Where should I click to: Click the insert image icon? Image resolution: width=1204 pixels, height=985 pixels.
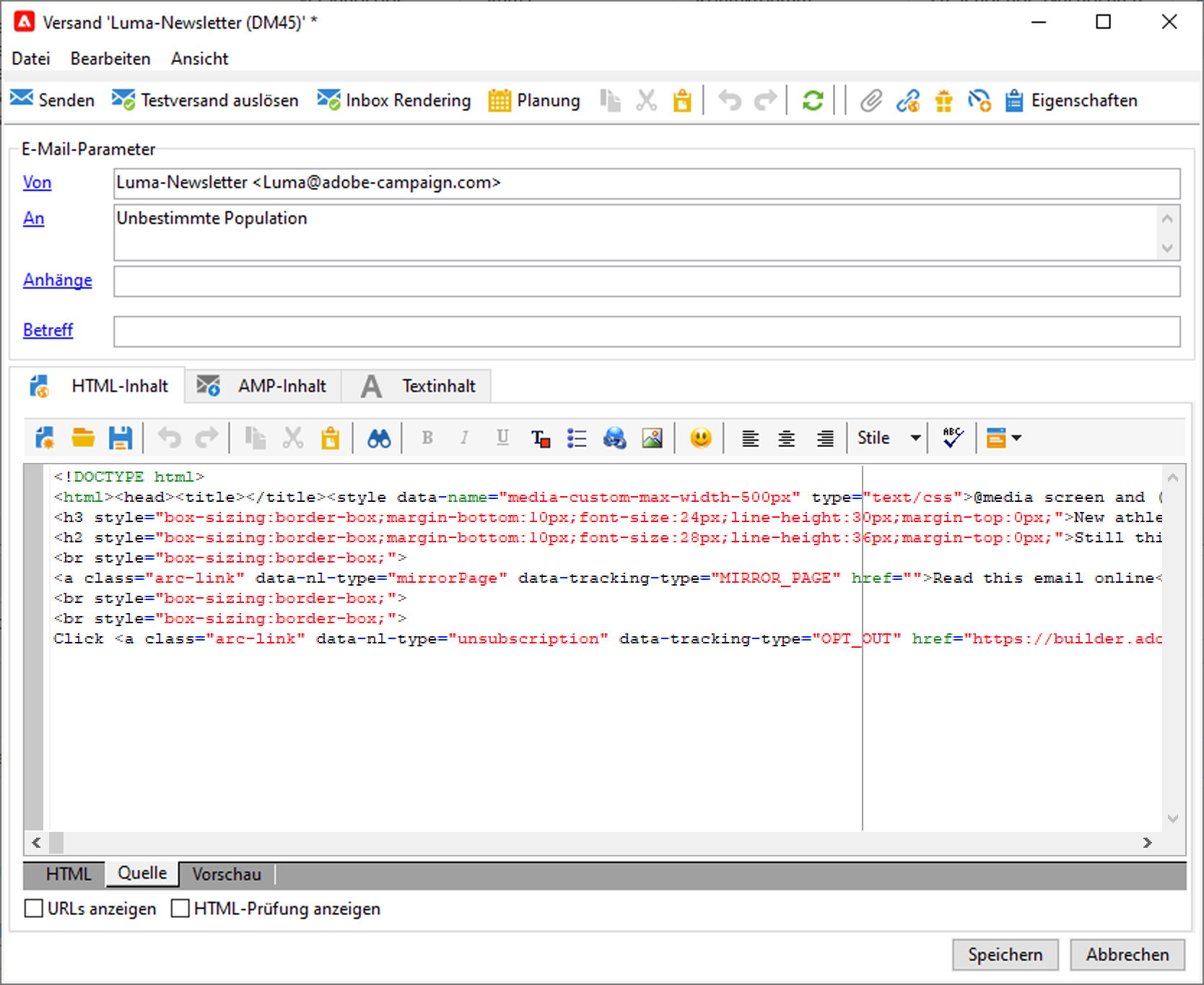[652, 438]
